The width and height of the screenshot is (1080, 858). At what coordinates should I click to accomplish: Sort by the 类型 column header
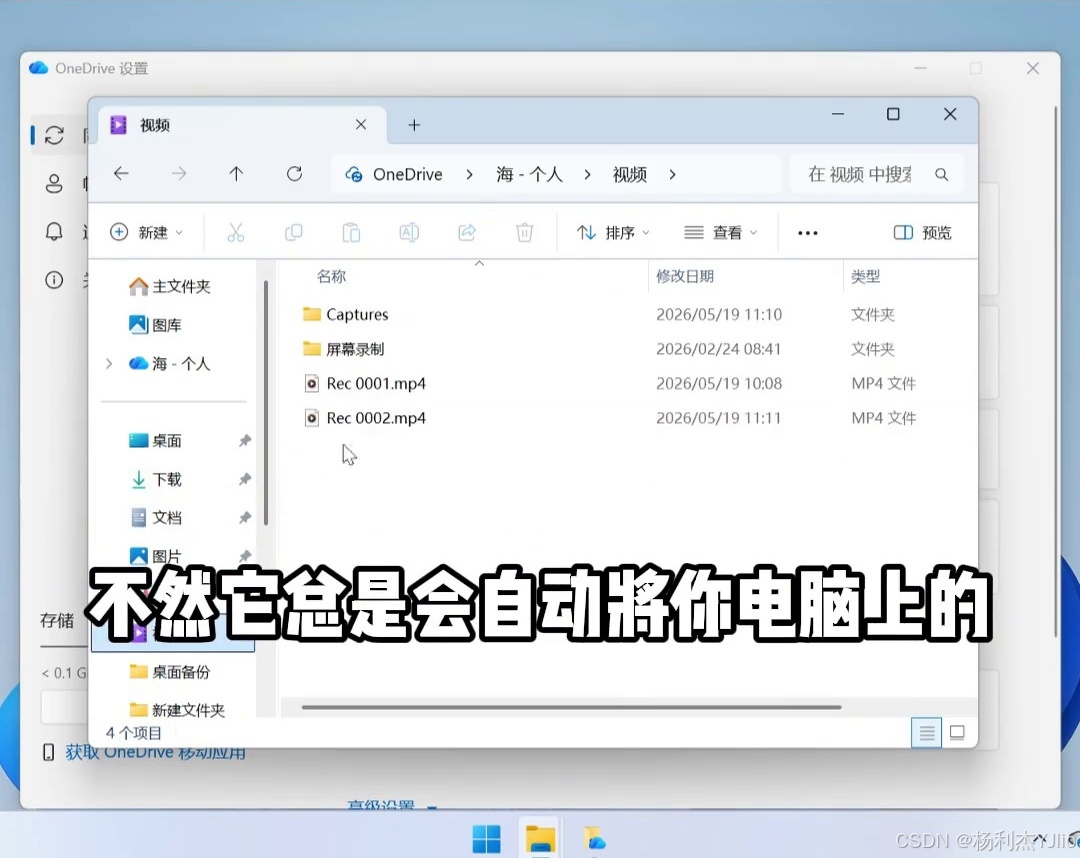point(865,277)
